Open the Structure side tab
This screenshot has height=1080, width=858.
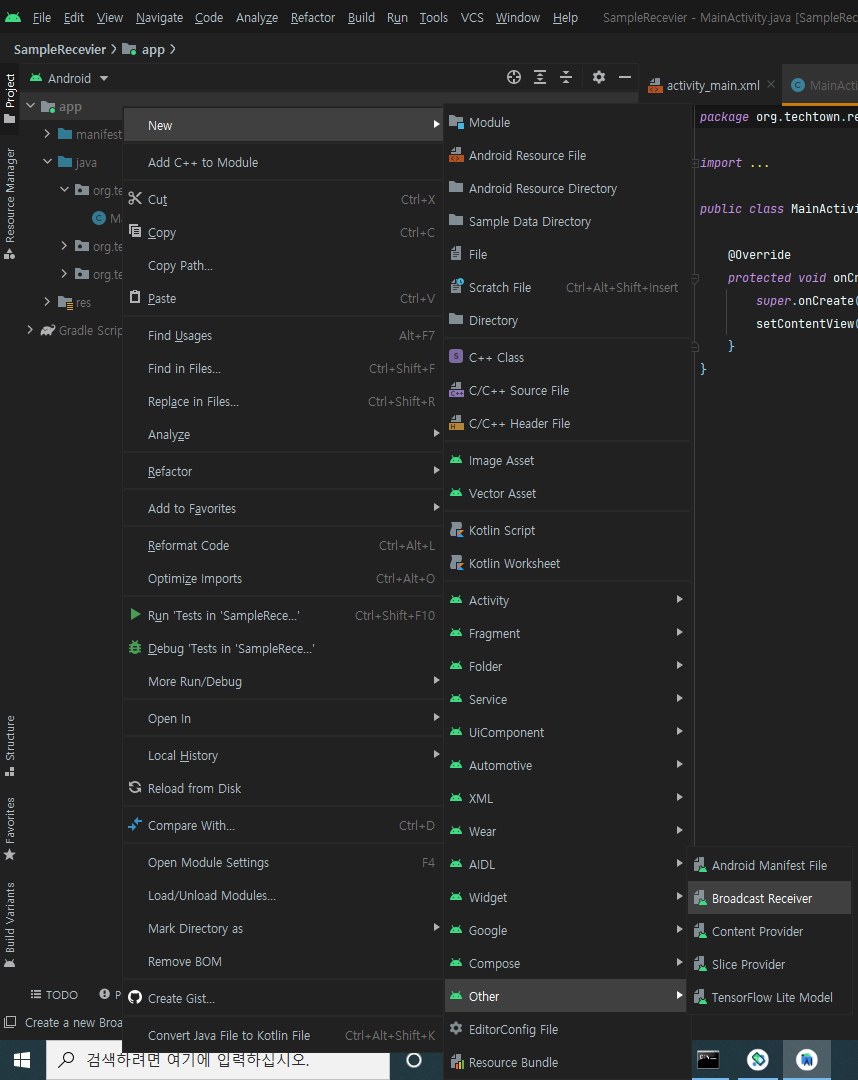click(x=10, y=746)
